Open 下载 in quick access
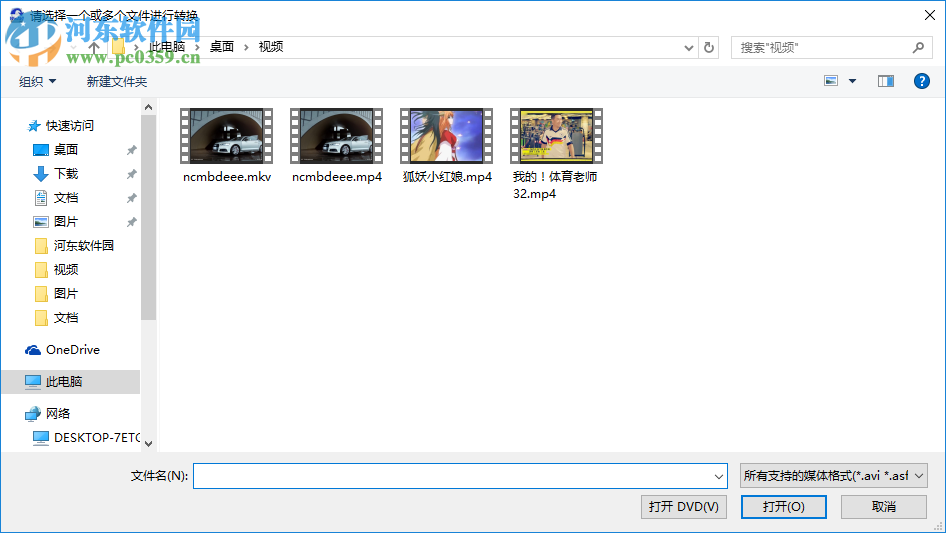Viewport: 946px width, 533px height. (x=66, y=174)
